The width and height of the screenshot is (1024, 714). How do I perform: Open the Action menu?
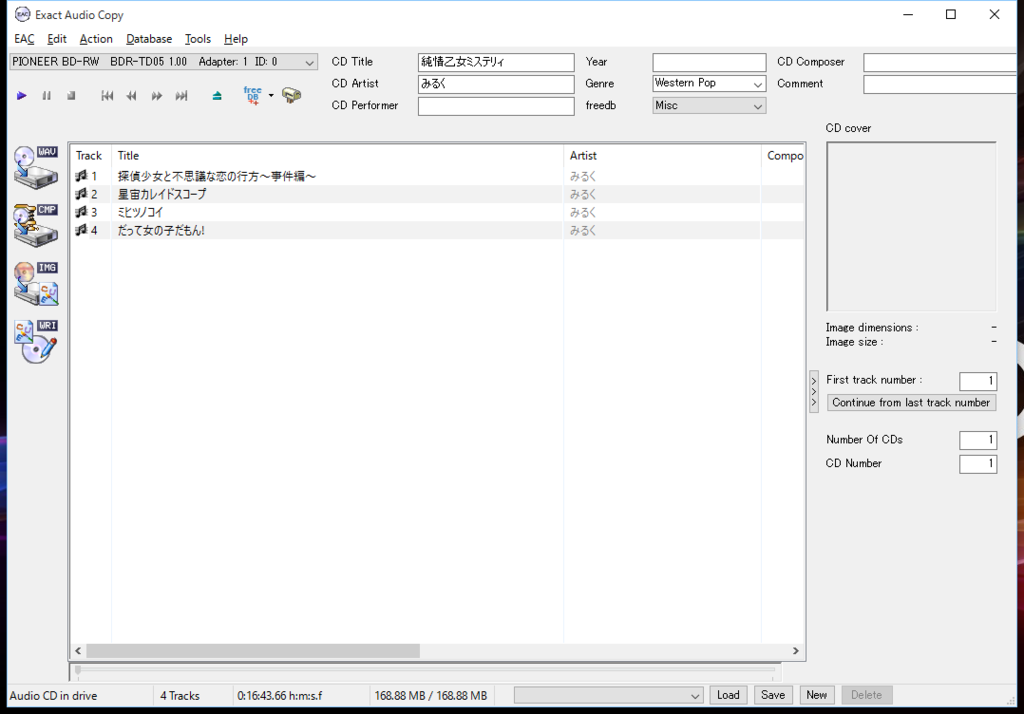click(96, 39)
